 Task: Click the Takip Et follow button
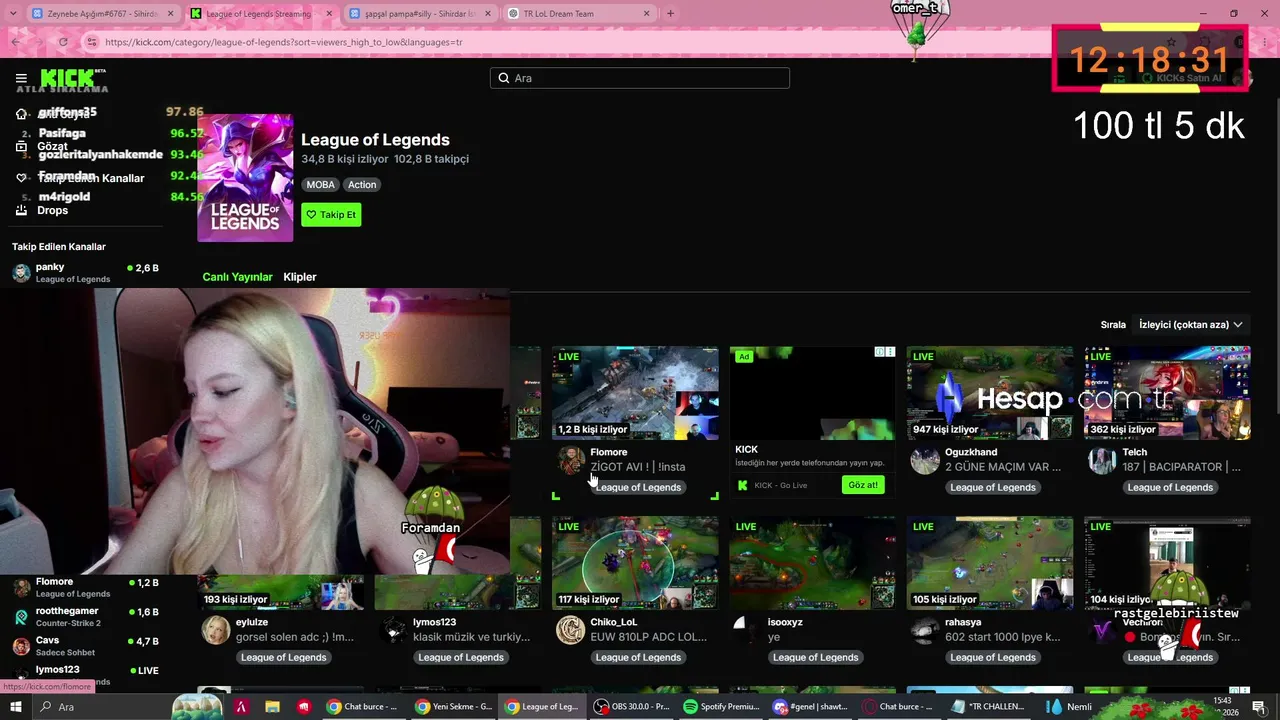(x=331, y=214)
